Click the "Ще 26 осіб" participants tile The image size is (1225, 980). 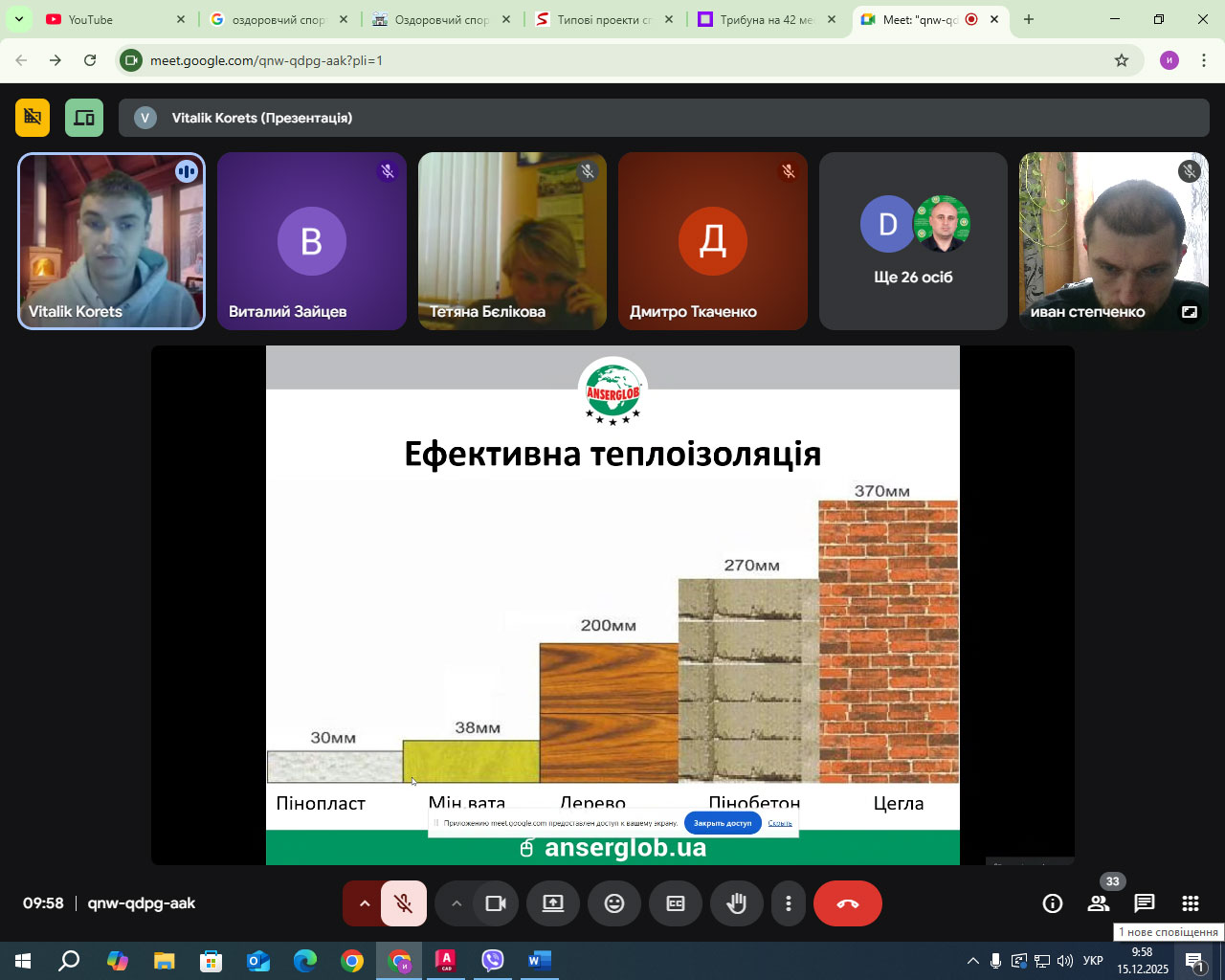coord(913,241)
